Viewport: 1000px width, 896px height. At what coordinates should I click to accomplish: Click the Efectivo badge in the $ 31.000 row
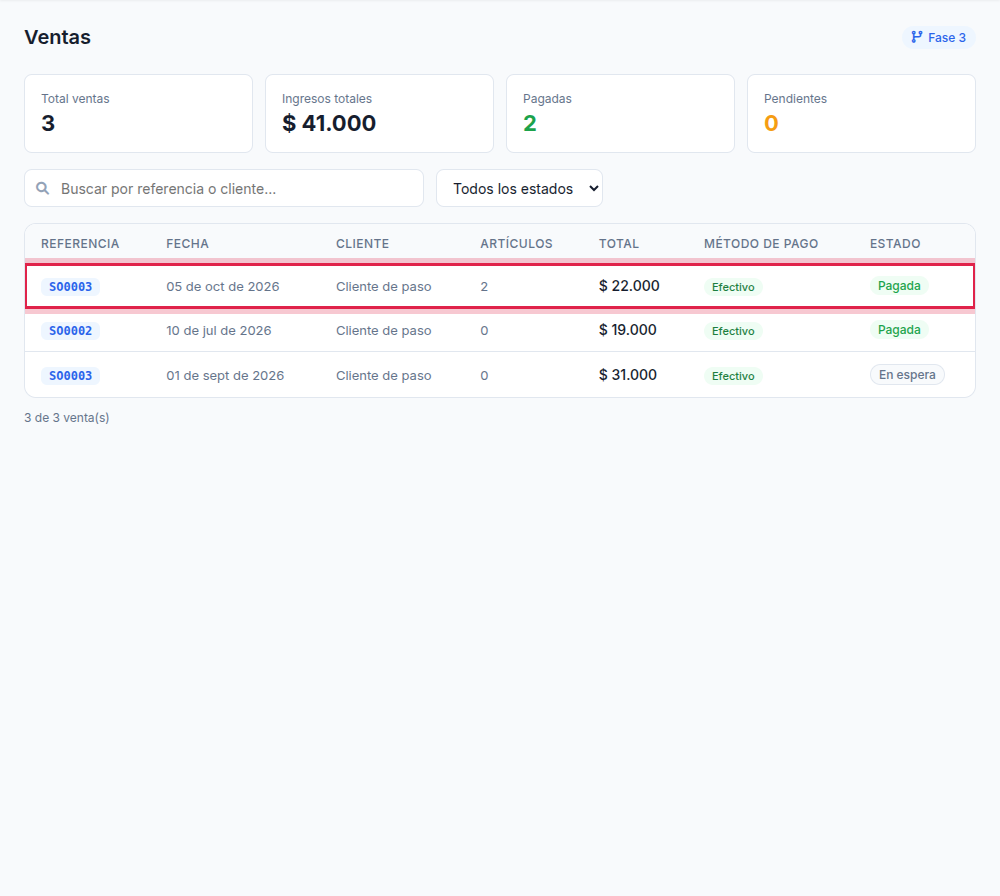(733, 376)
